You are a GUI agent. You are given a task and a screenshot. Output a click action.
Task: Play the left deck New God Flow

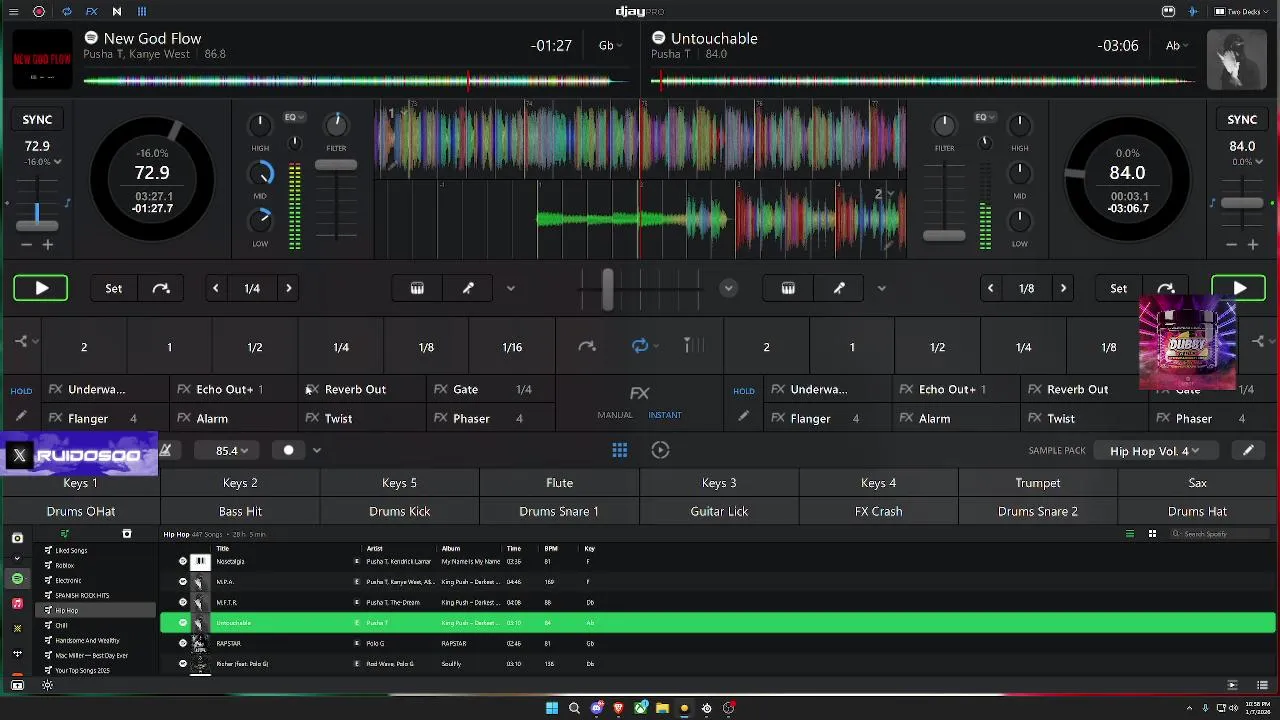click(41, 288)
